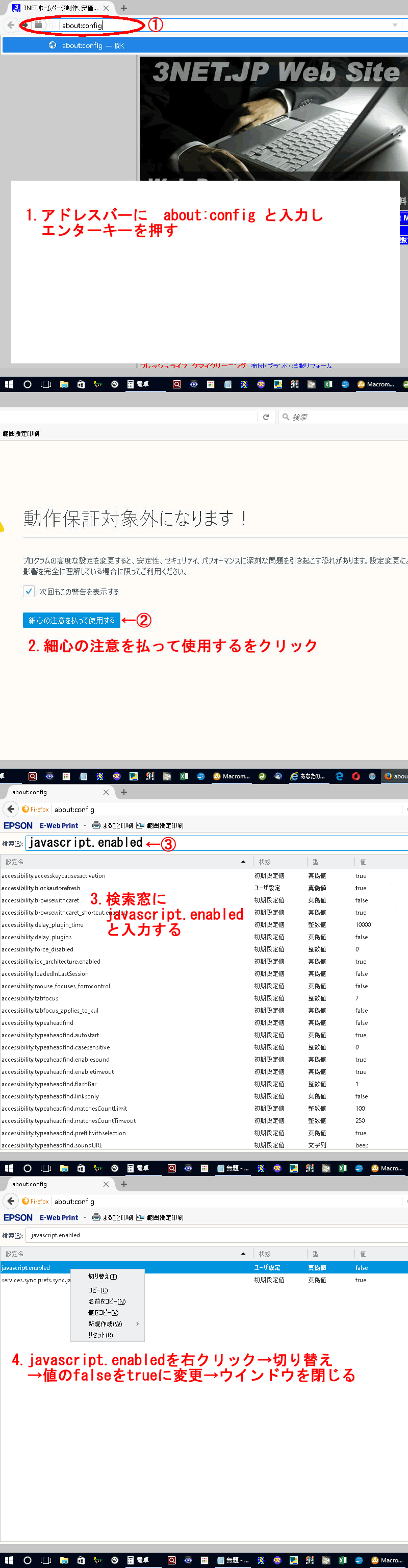Click the back arrow in the 3NET window
Viewport: 408px width, 1568px height.
(11, 25)
